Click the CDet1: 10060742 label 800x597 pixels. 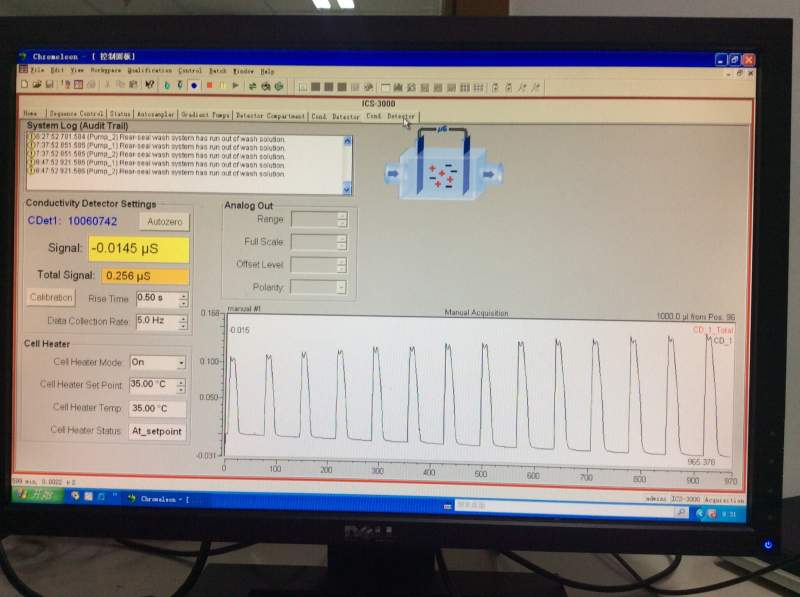point(72,221)
